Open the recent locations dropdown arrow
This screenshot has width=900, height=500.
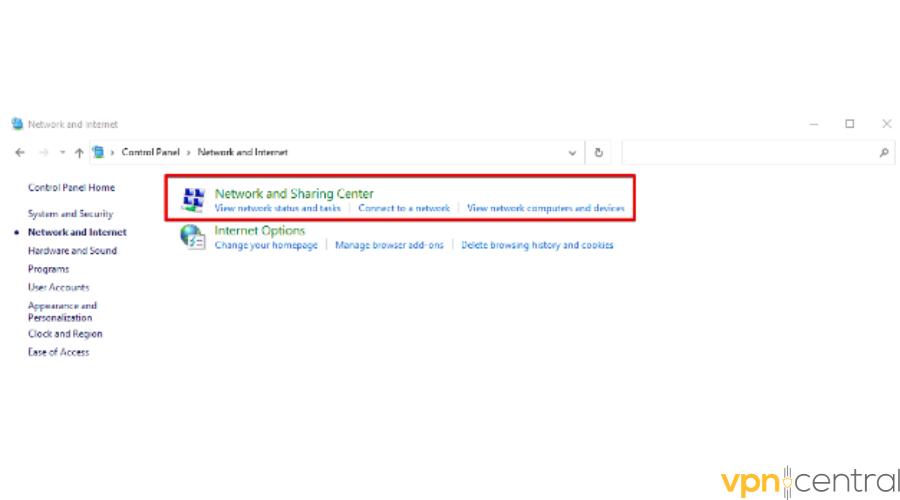pos(62,153)
